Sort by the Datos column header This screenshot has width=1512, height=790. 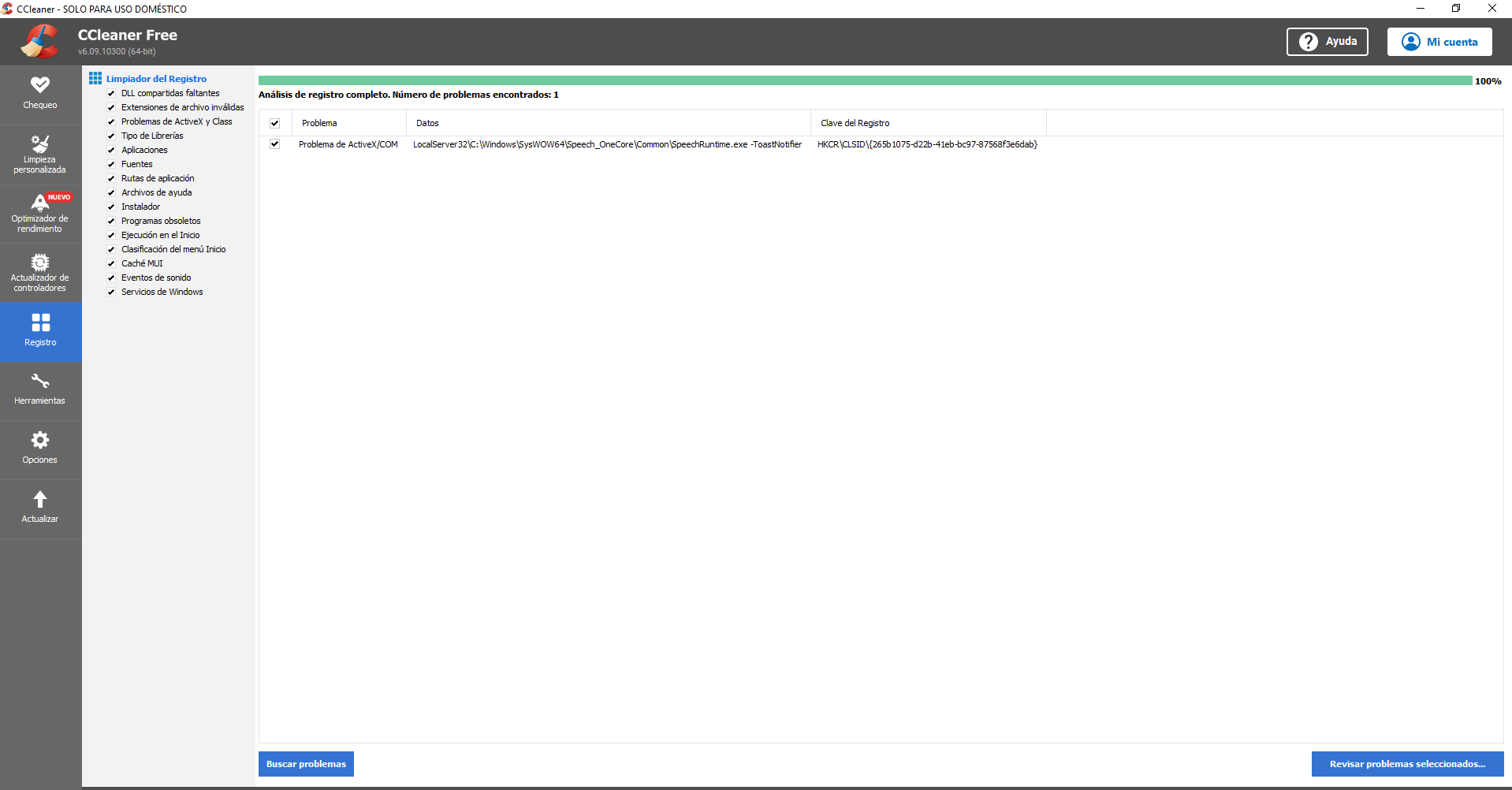[x=609, y=123]
